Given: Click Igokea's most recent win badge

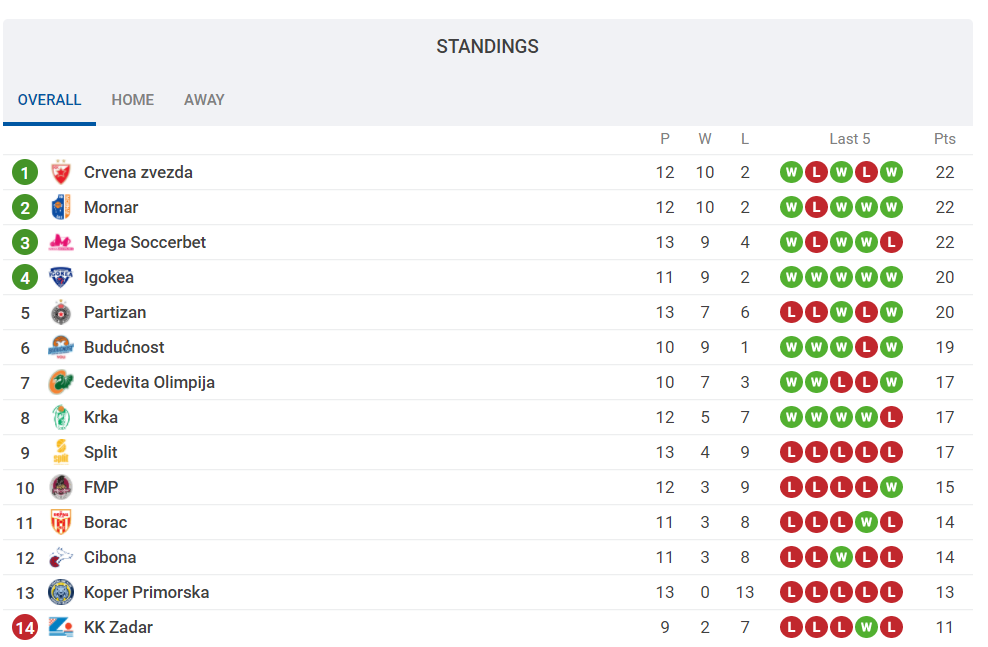Looking at the screenshot, I should (891, 277).
